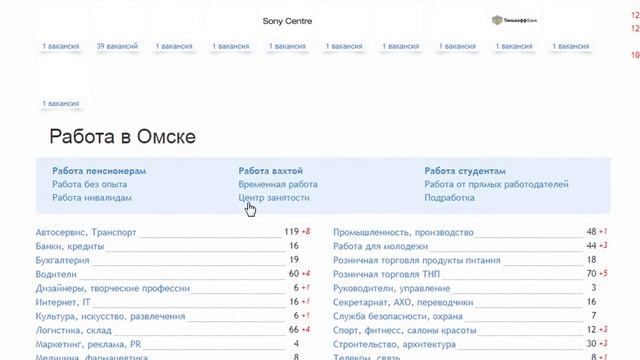The image size is (640, 360).
Task: Select "Промышленность, производство" category
Action: (x=403, y=232)
